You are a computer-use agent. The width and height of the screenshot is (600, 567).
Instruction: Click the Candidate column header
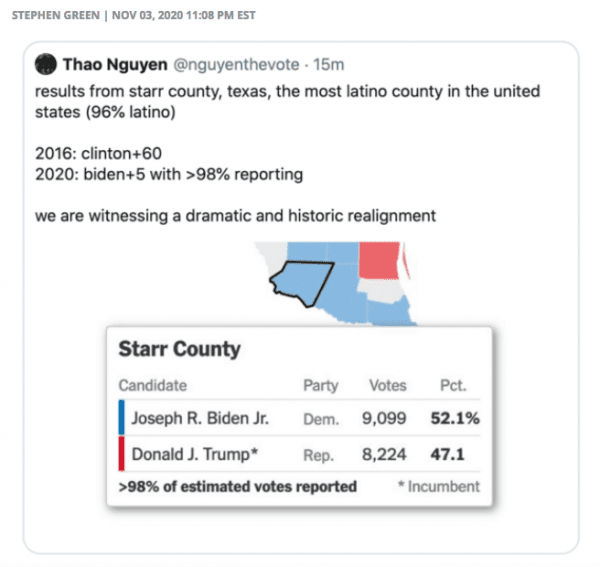pos(152,385)
